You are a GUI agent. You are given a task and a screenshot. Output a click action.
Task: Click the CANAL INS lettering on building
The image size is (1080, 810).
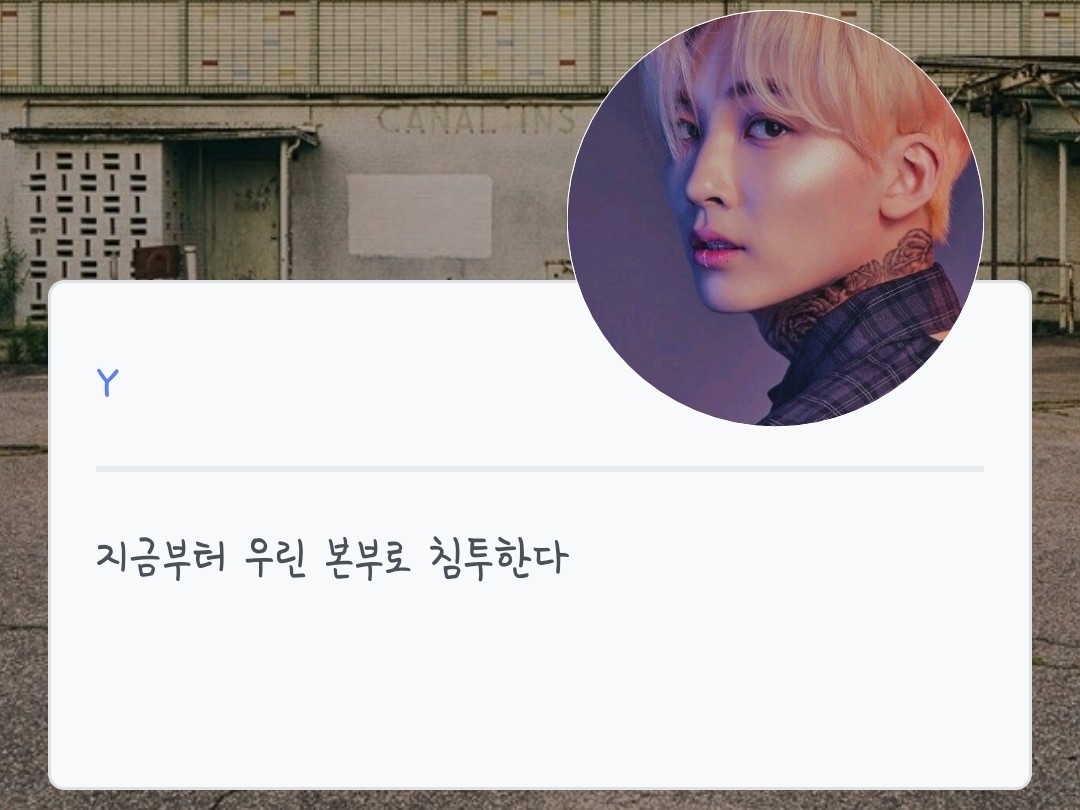475,121
